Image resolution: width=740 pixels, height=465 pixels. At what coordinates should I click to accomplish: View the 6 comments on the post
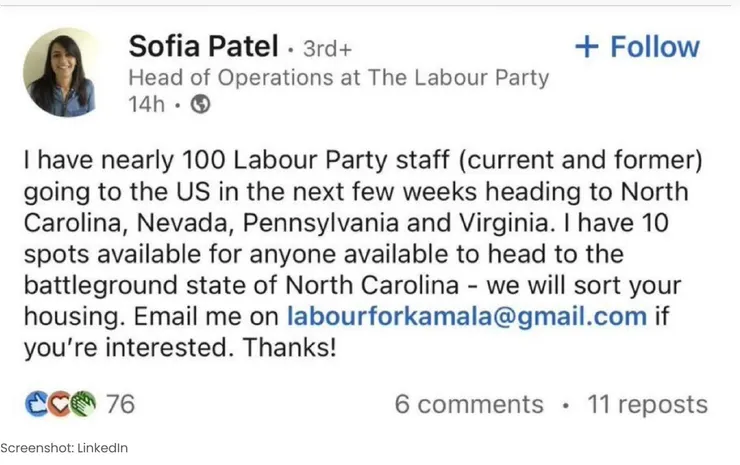pyautogui.click(x=469, y=404)
